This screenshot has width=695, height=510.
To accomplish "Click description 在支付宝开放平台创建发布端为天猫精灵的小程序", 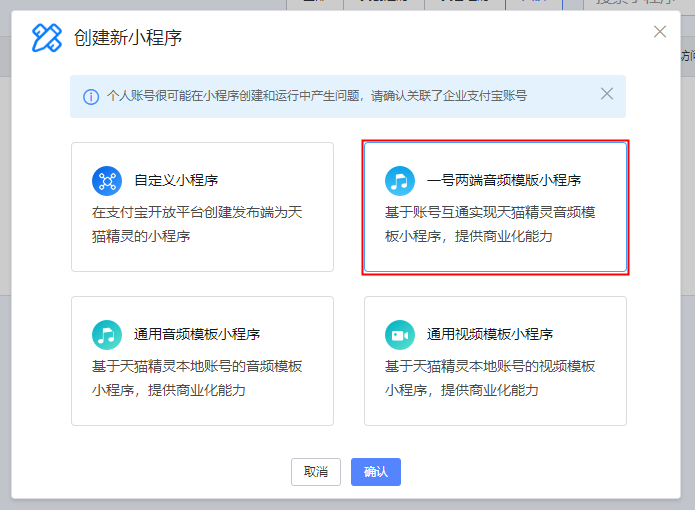I will [x=197, y=224].
